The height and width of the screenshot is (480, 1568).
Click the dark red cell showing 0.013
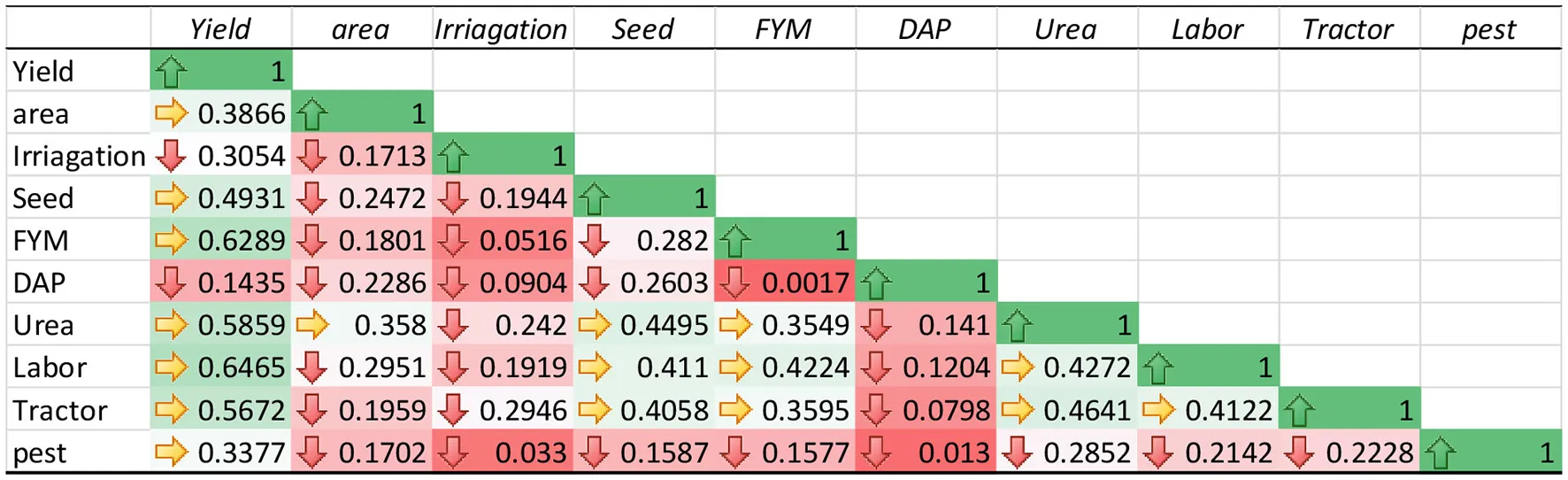[926, 453]
